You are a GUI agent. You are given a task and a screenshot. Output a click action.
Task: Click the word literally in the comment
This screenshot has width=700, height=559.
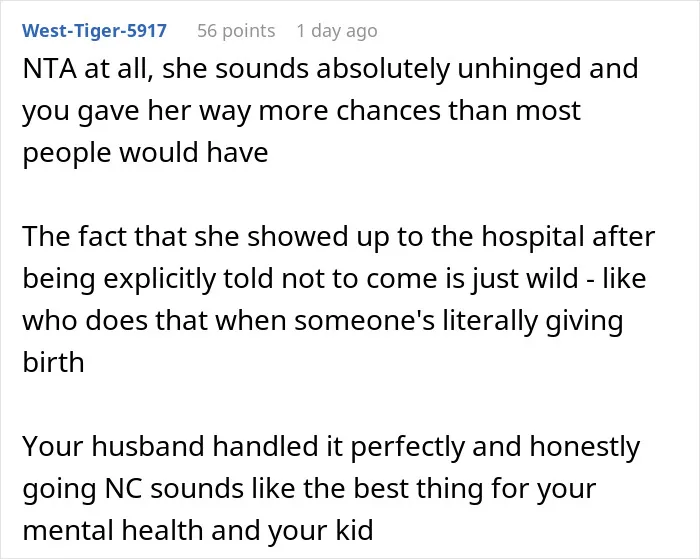(x=490, y=321)
